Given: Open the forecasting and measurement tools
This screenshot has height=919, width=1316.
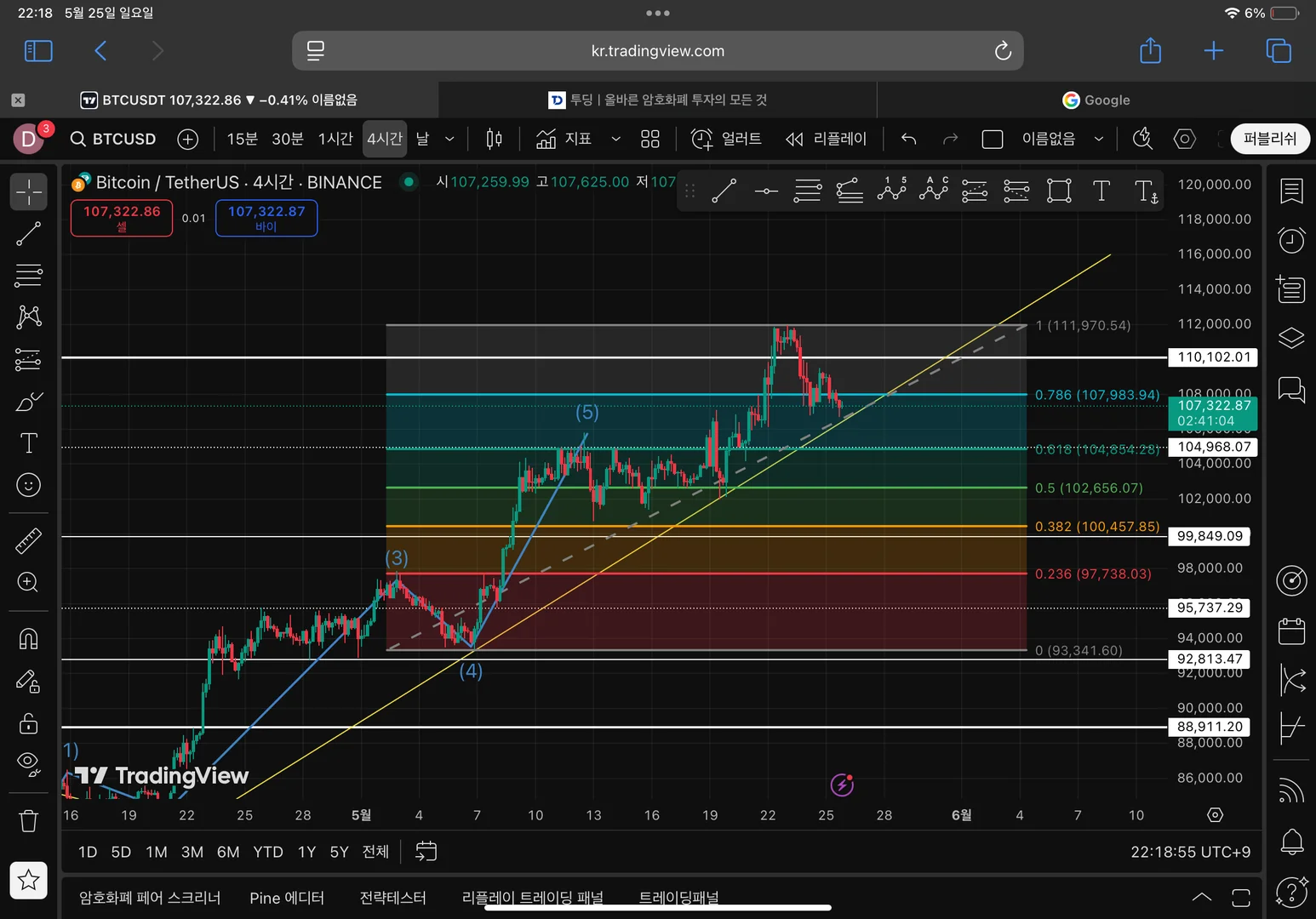Looking at the screenshot, I should coord(28,359).
